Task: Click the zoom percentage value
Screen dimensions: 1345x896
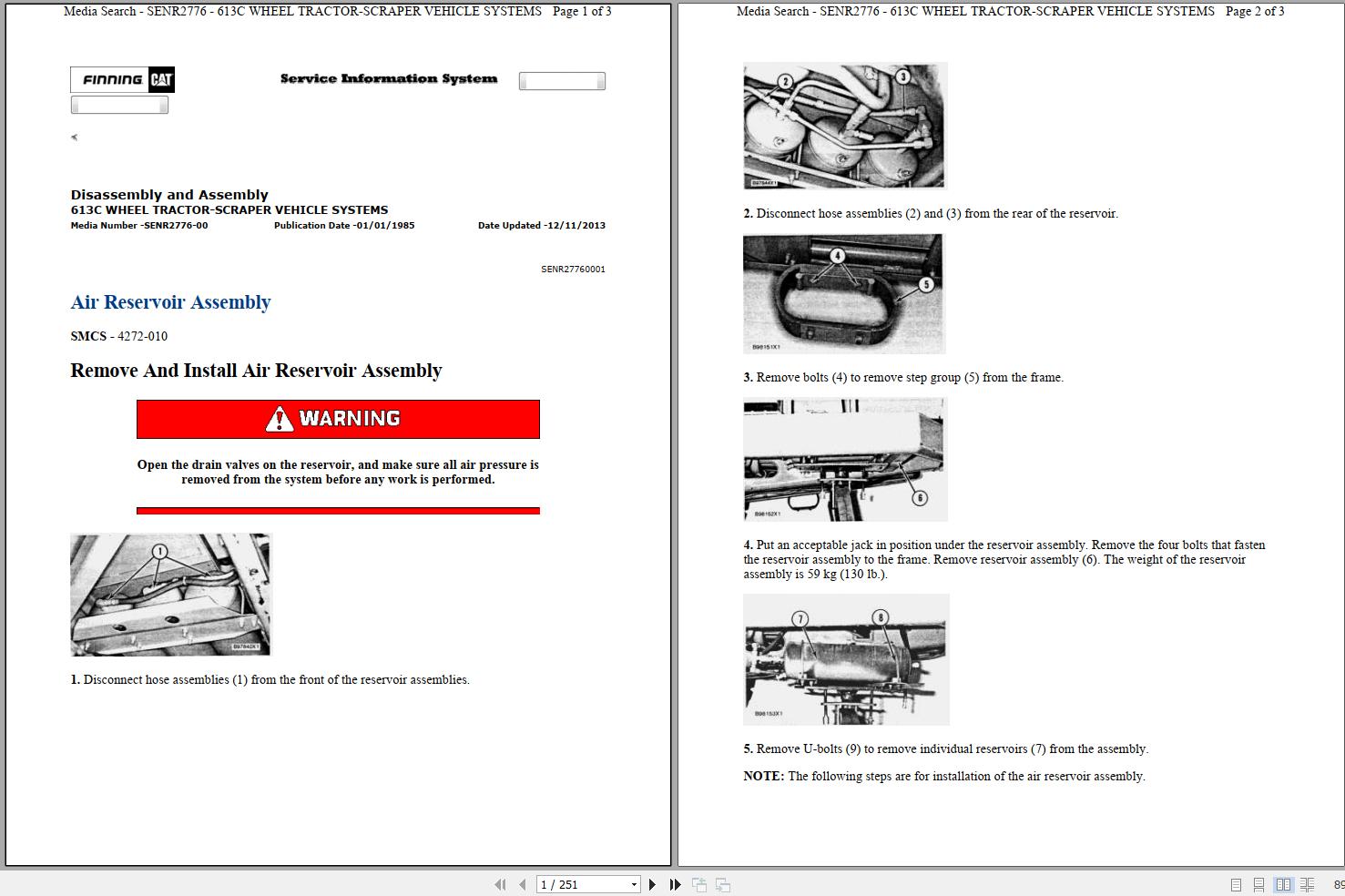Action: coord(1338,884)
